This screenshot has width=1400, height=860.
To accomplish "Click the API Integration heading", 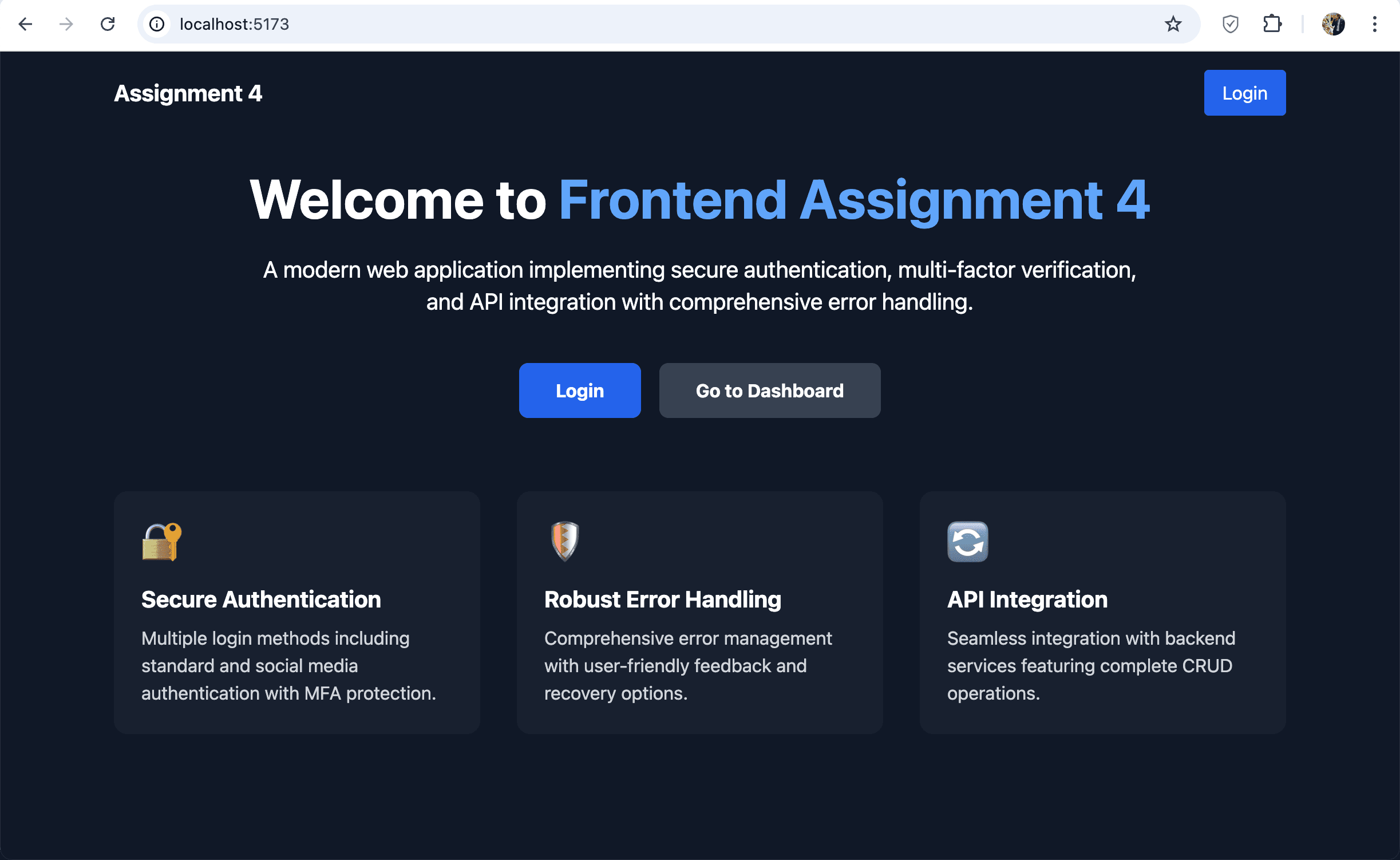I will pyautogui.click(x=1027, y=599).
